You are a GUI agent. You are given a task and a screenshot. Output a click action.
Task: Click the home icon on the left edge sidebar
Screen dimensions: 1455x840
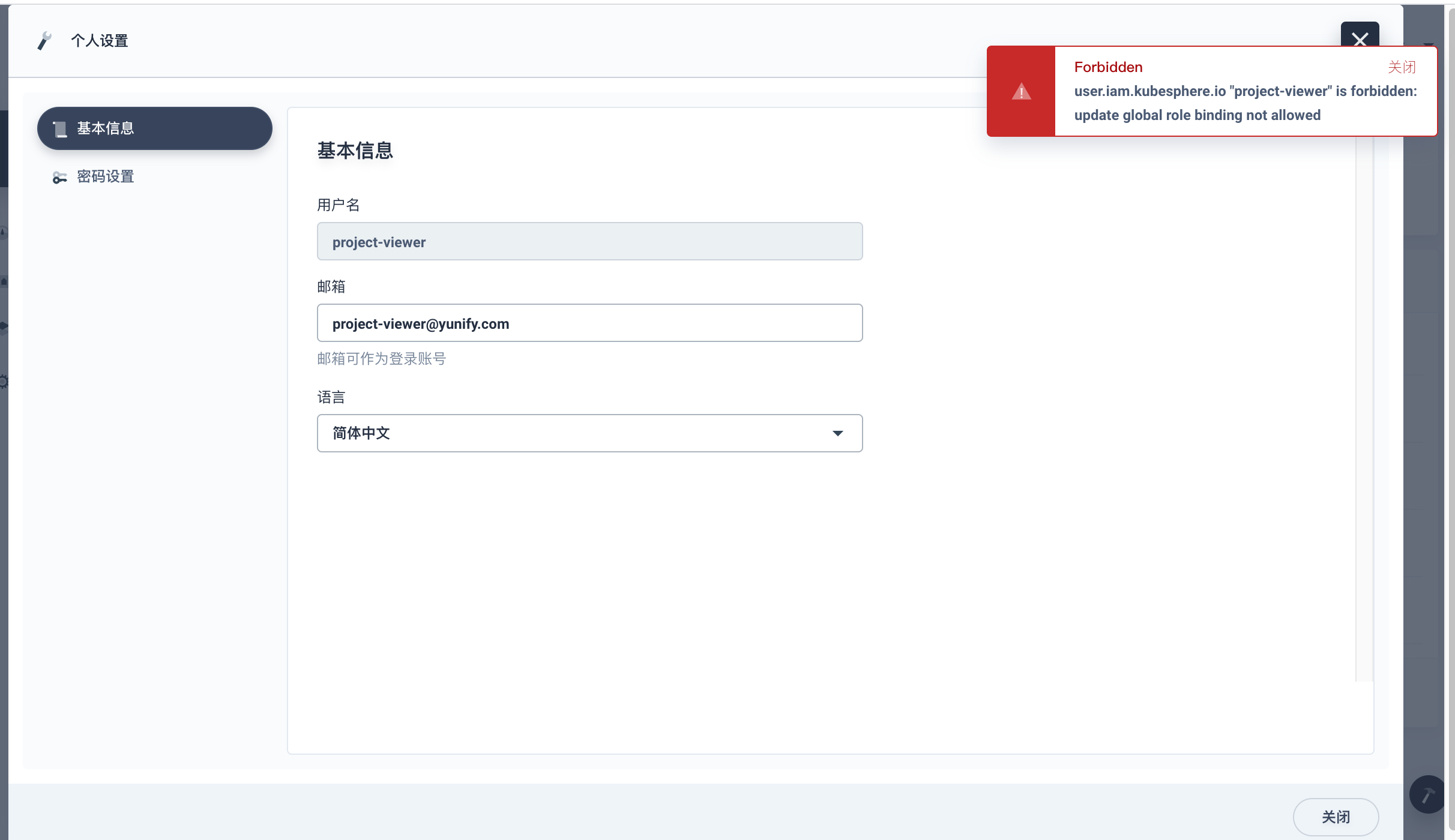3,281
